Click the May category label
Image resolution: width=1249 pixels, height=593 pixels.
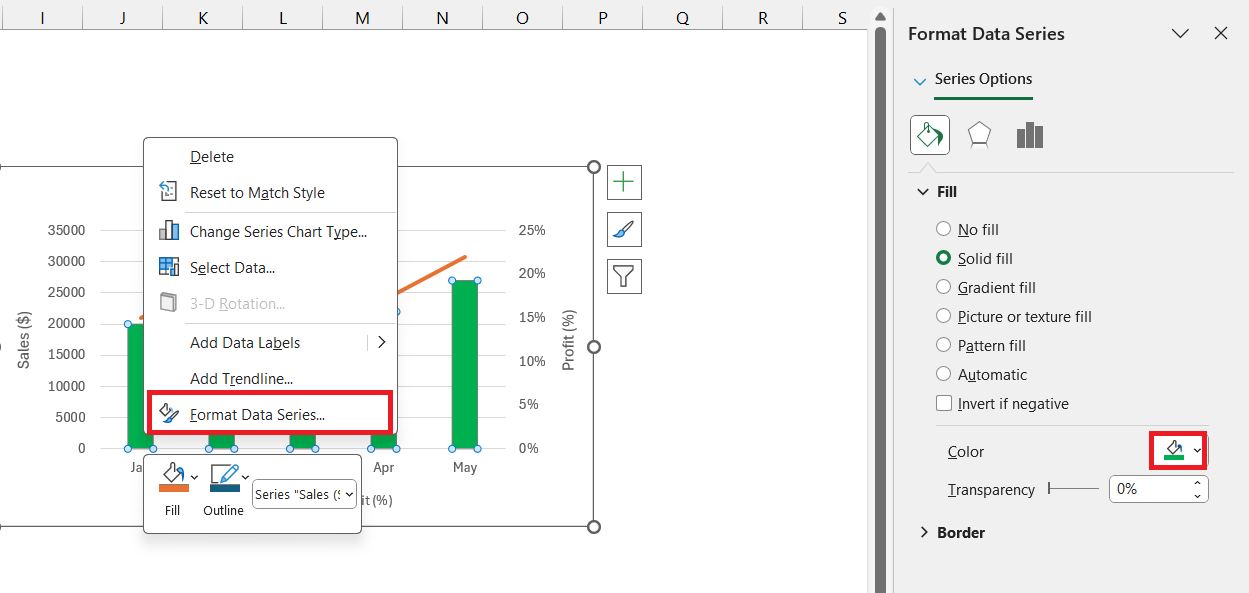click(x=465, y=467)
